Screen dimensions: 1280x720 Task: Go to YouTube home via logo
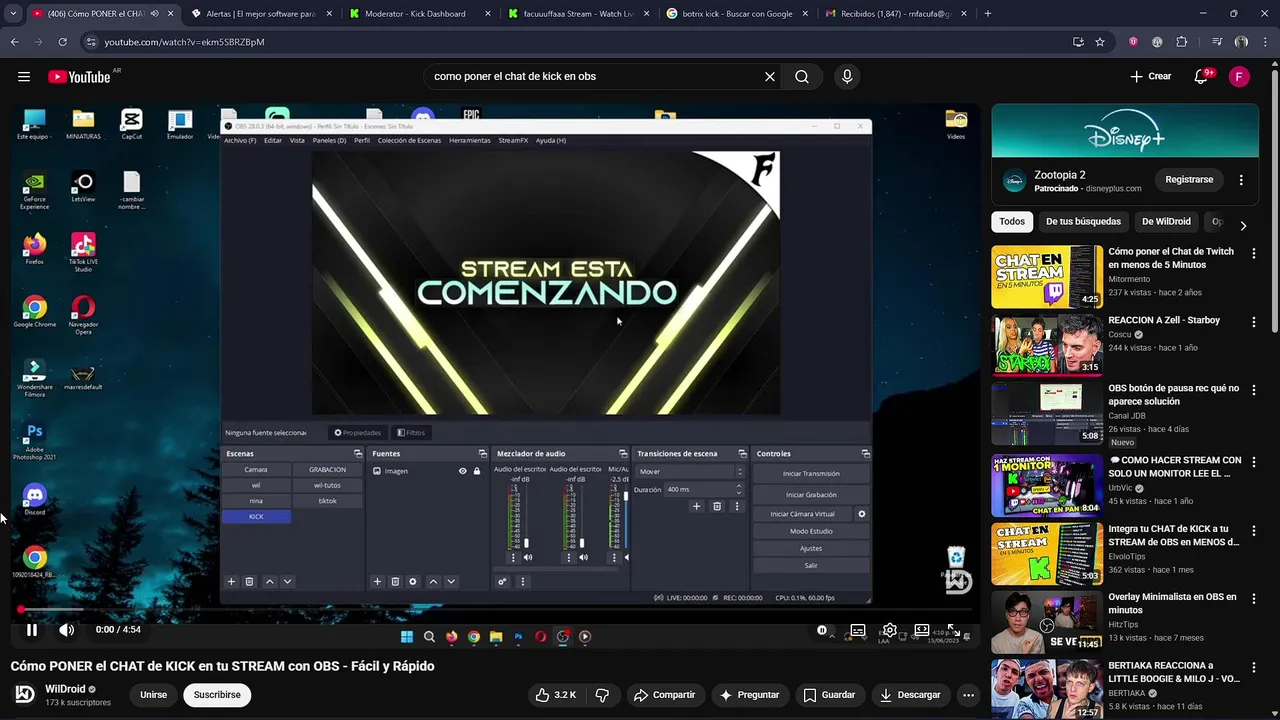point(79,77)
